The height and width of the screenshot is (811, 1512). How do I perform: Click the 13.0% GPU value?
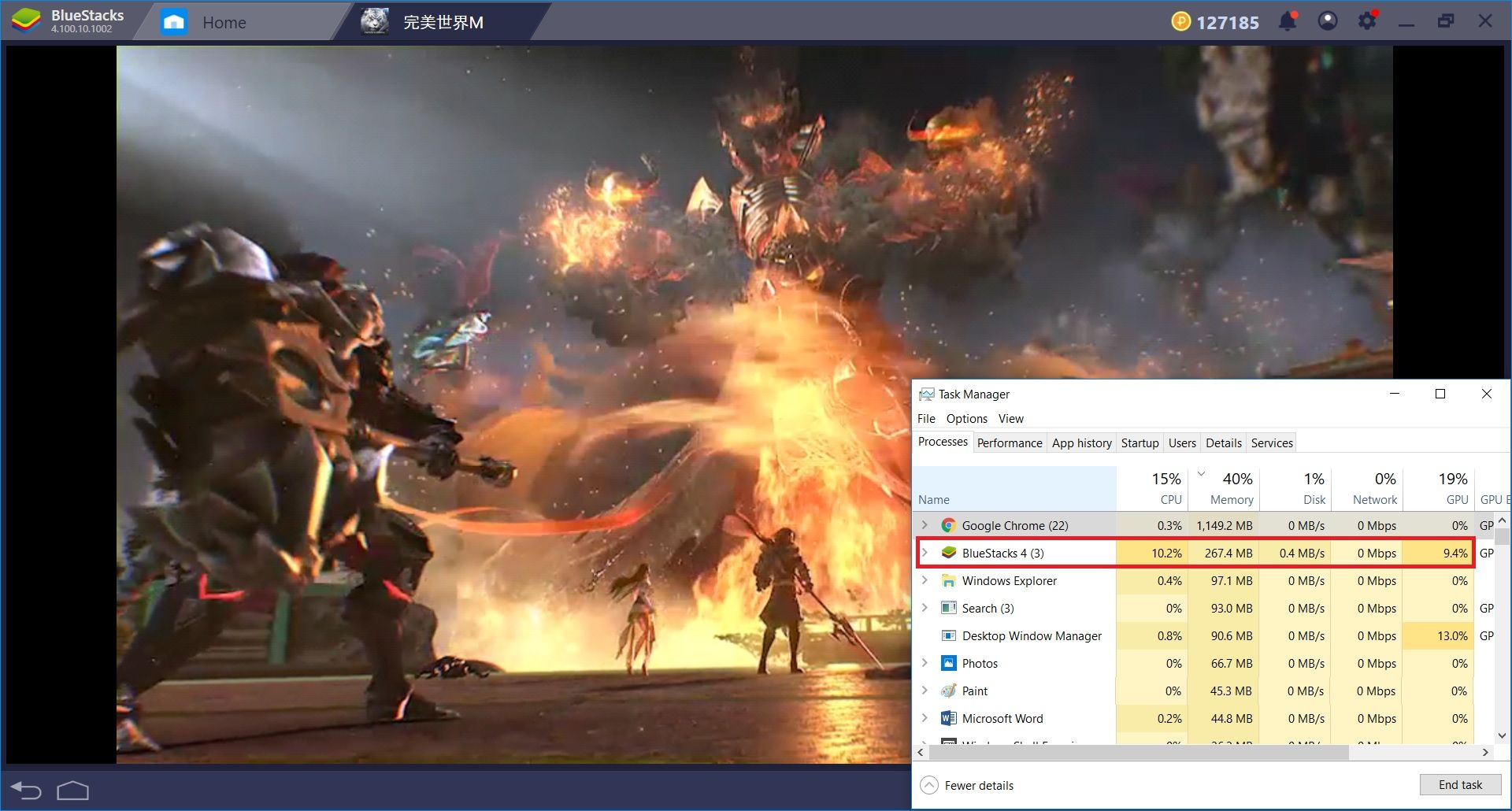pyautogui.click(x=1452, y=635)
